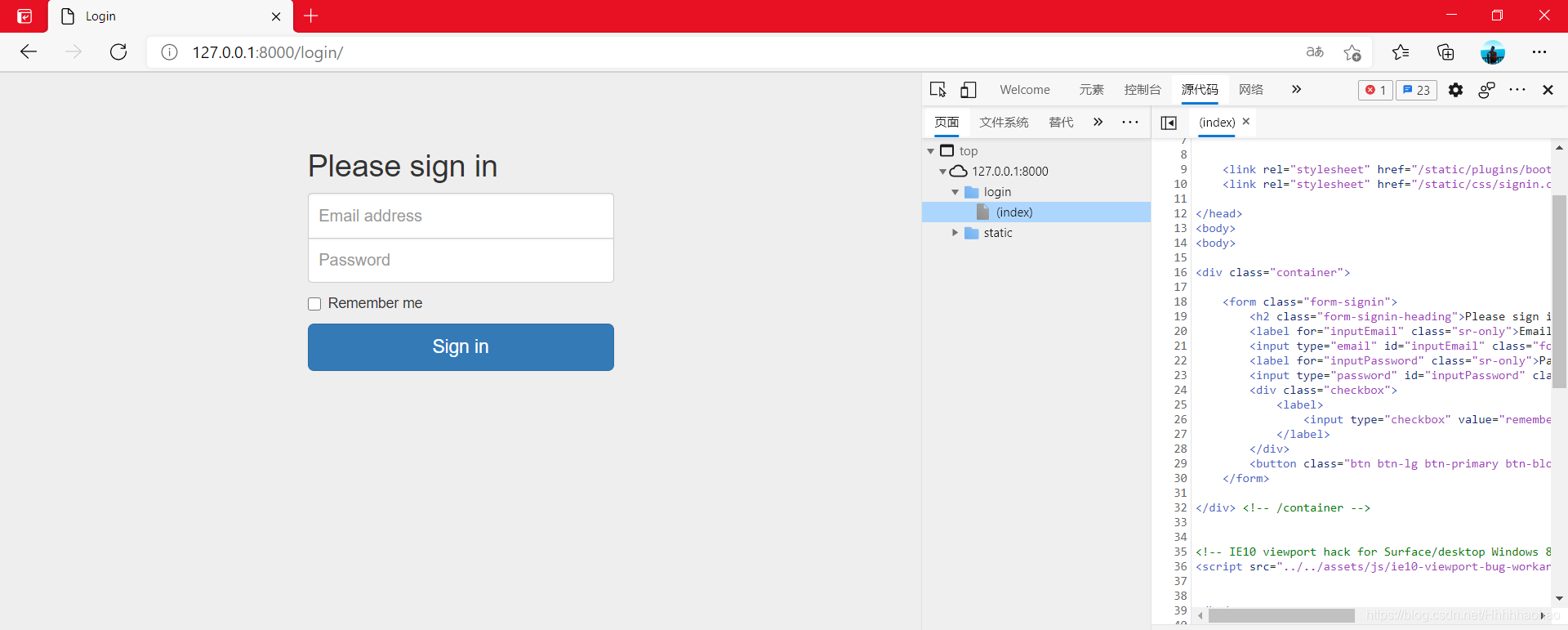Select the 页面 navigator tab
Viewport: 1568px width, 630px height.
[x=947, y=122]
